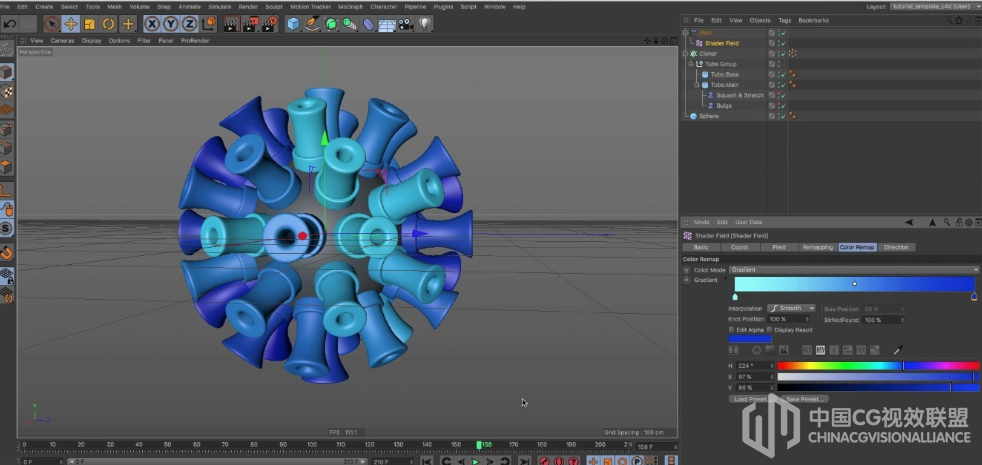Collapse the Tube.Main hierarchy
The width and height of the screenshot is (982, 465).
click(697, 85)
